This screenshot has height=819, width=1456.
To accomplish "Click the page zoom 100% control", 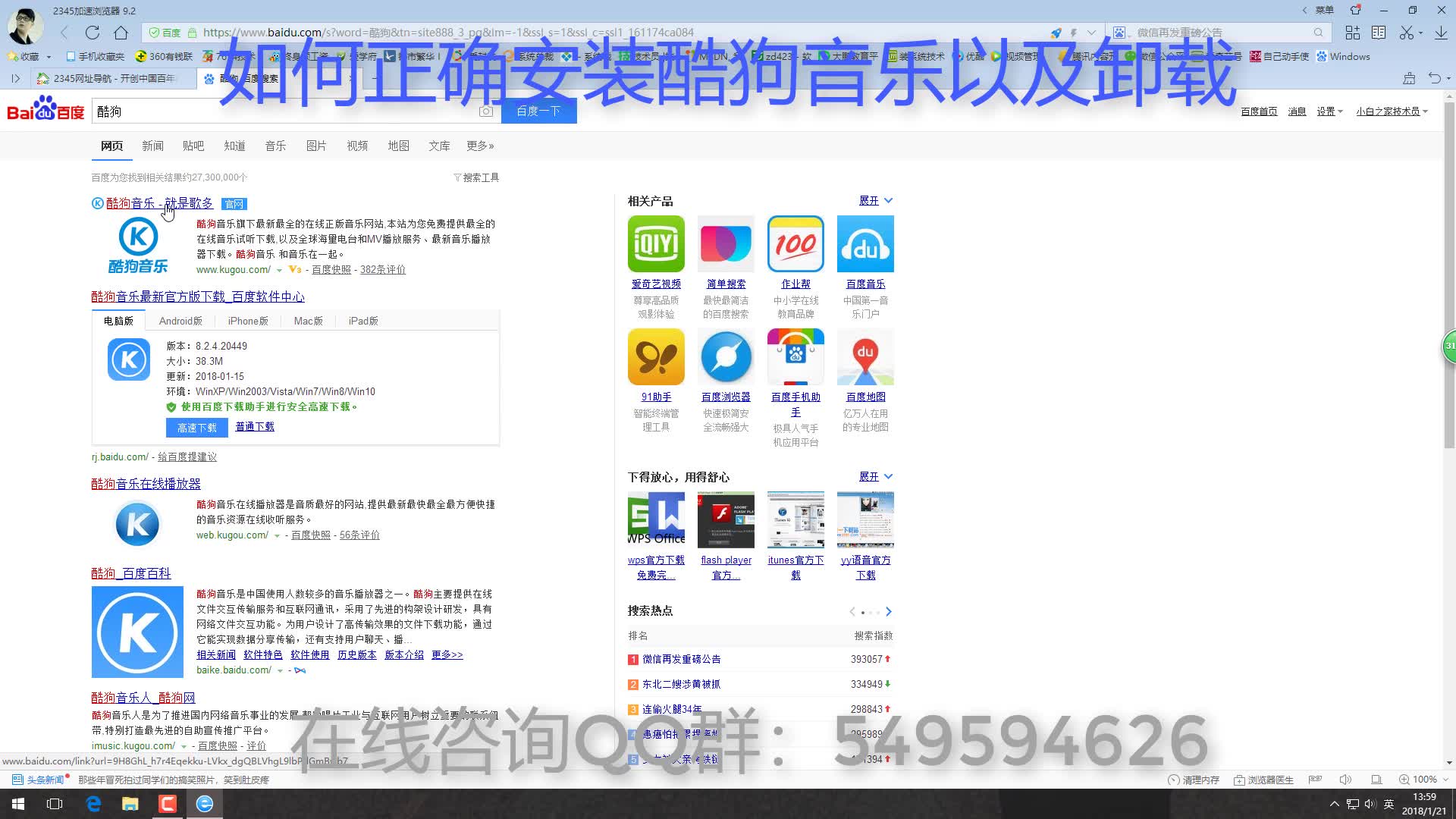I will pyautogui.click(x=1423, y=780).
